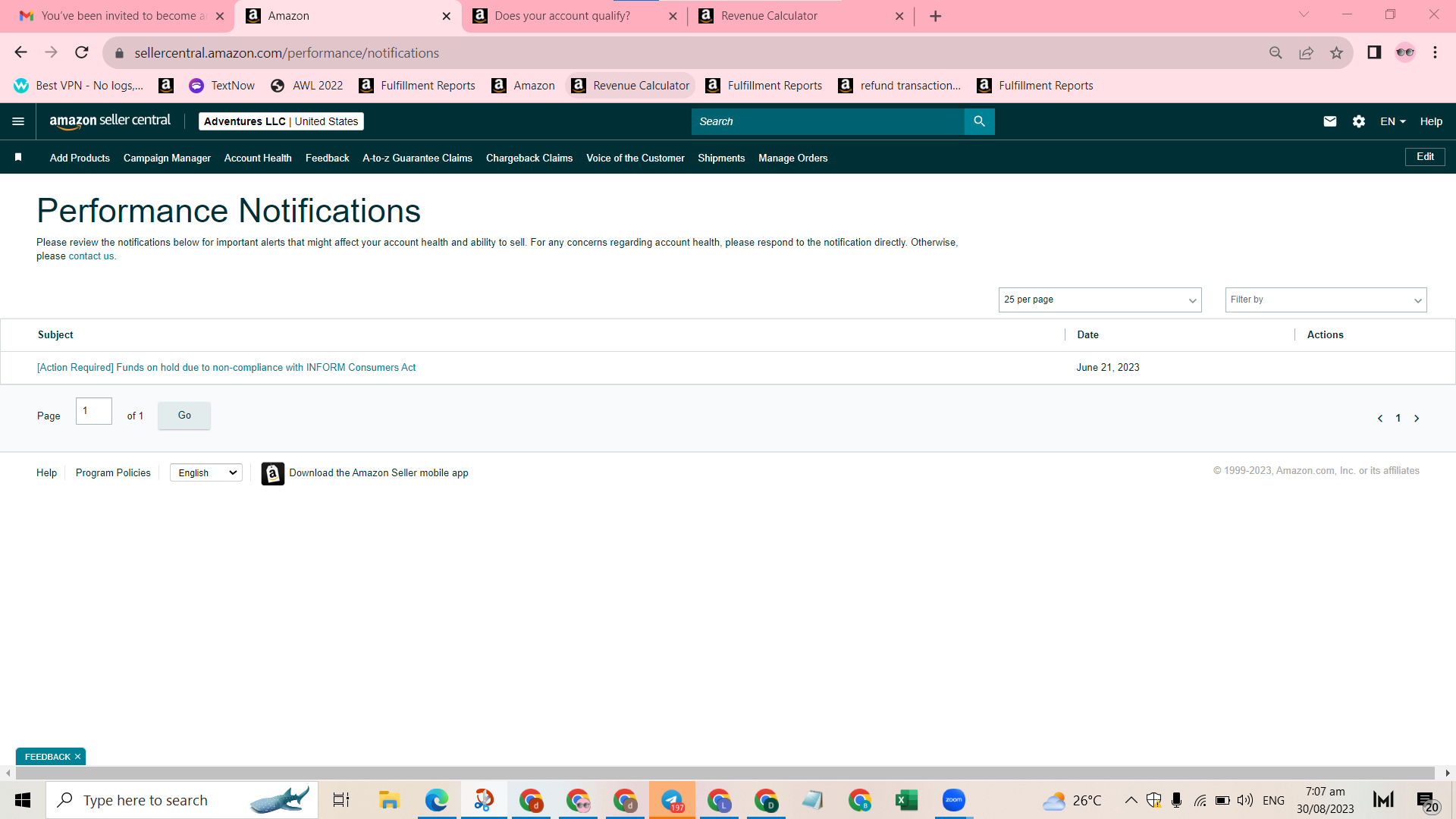The height and width of the screenshot is (819, 1456).
Task: Open the Filter by dropdown
Action: [x=1326, y=300]
